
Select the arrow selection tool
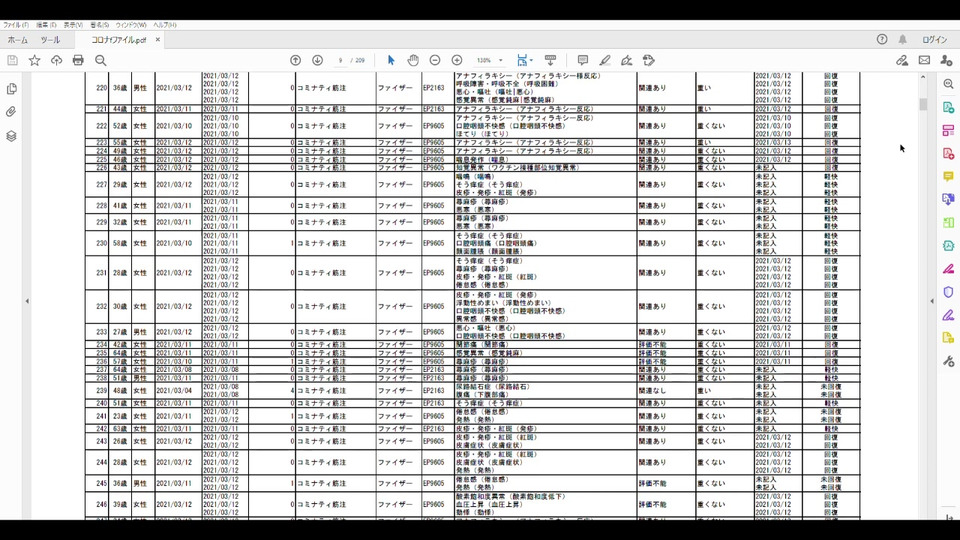(x=391, y=60)
